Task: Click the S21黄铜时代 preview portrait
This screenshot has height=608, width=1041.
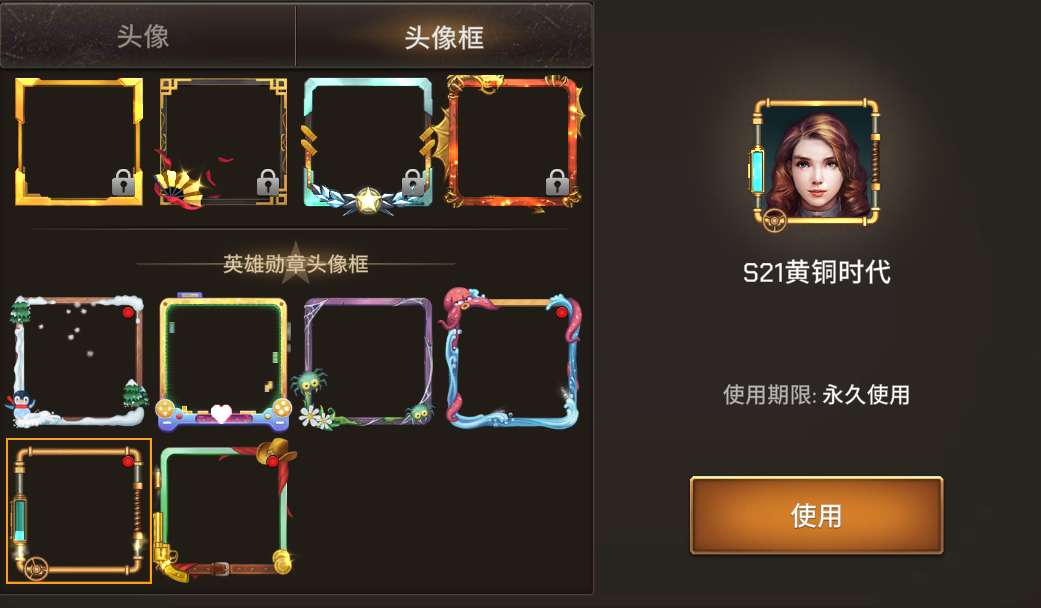Action: [816, 165]
